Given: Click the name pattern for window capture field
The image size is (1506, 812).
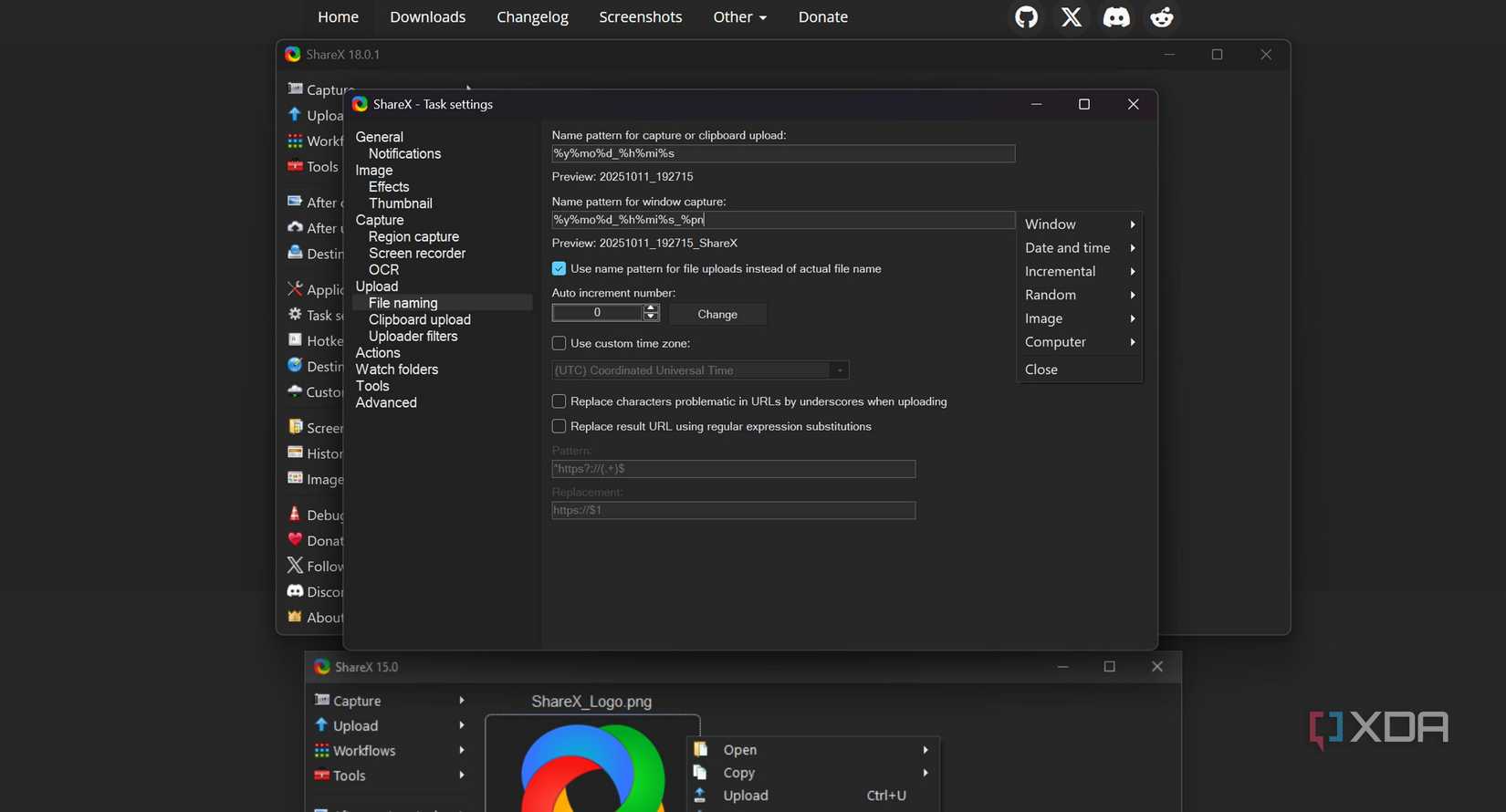Looking at the screenshot, I should tap(783, 220).
